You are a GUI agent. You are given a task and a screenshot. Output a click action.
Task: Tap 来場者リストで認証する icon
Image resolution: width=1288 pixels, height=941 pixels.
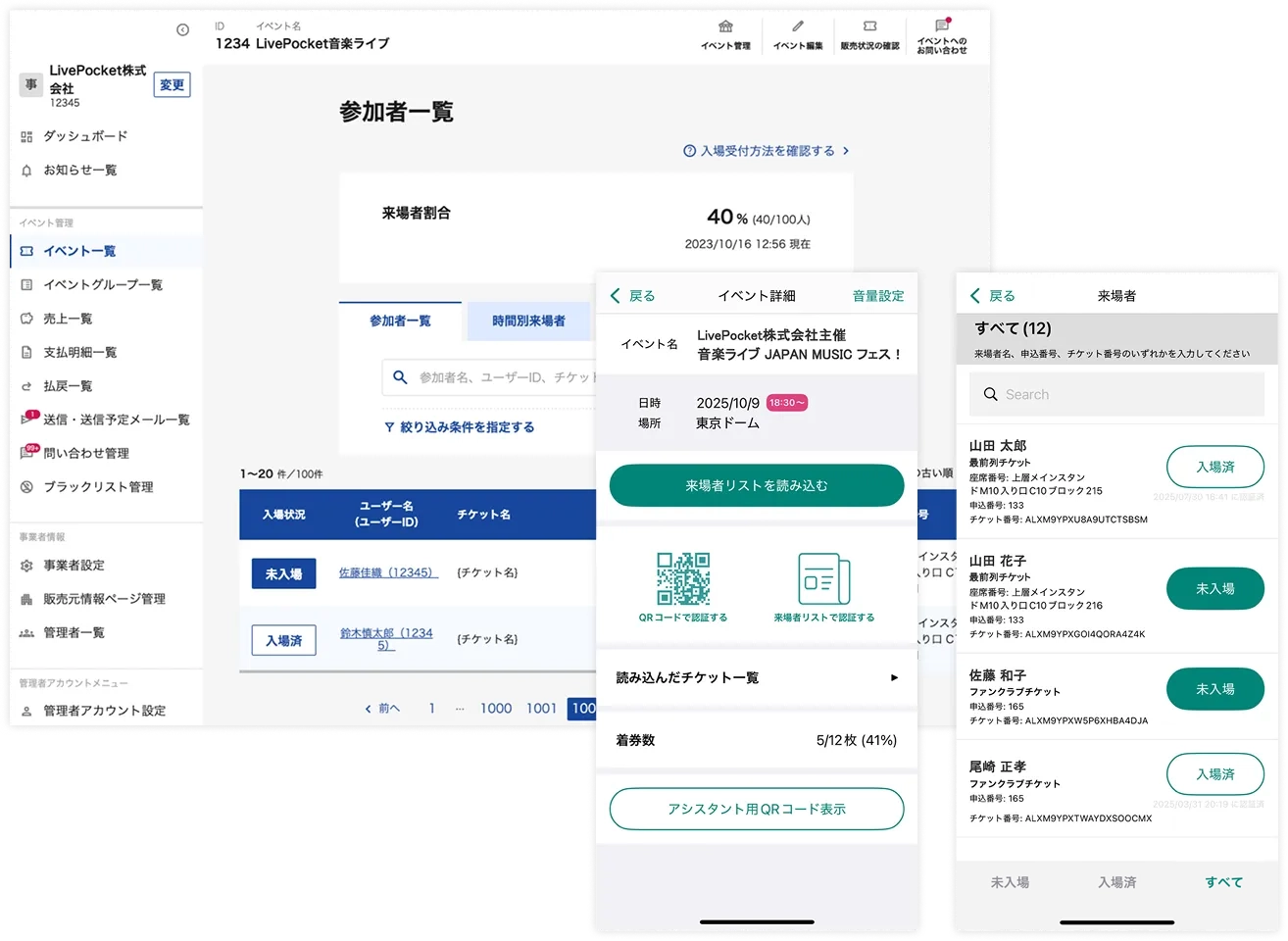coord(823,579)
